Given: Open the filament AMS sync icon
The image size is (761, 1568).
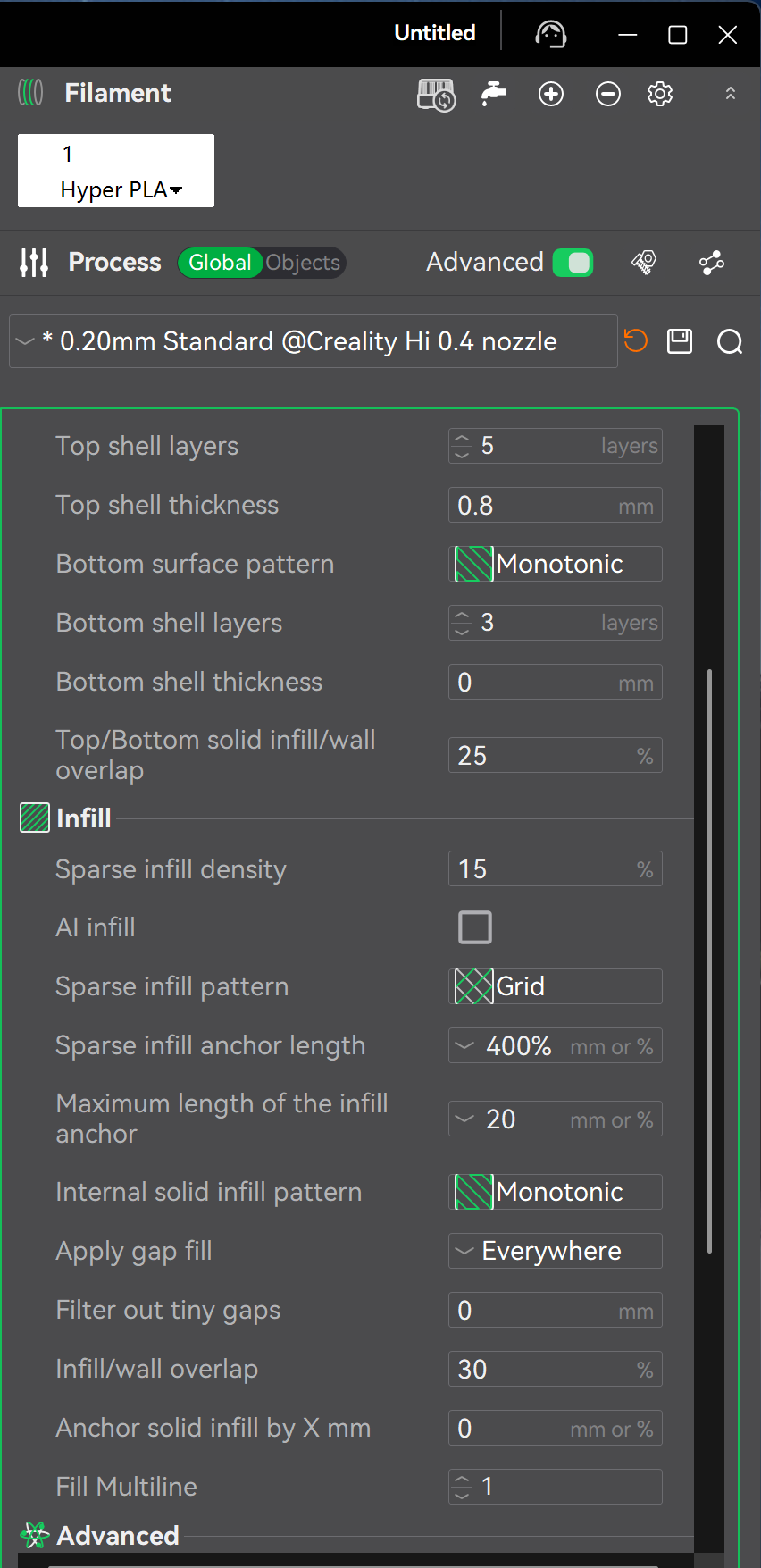Looking at the screenshot, I should tap(436, 94).
